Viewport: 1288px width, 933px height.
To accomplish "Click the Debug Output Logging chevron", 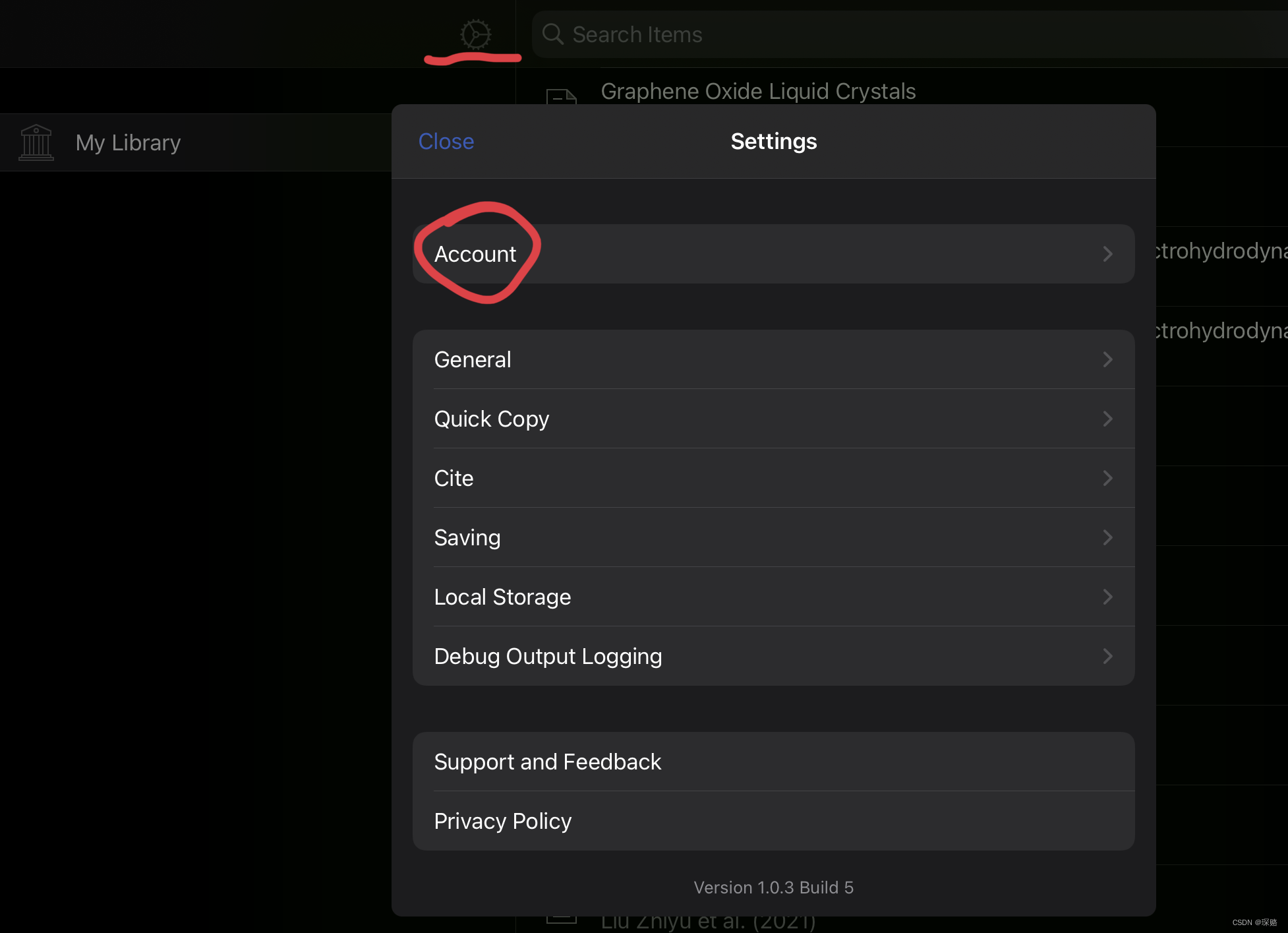I will [1107, 656].
